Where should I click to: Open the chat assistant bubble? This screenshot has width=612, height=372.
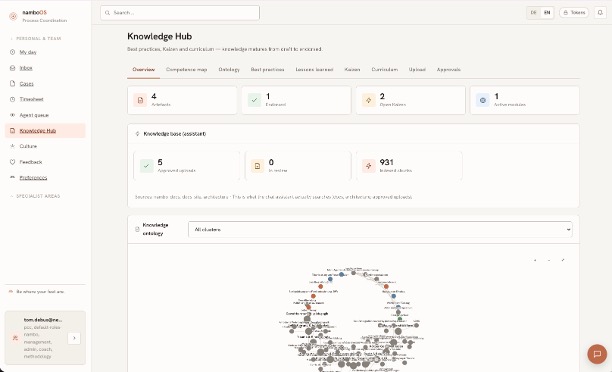click(x=597, y=354)
